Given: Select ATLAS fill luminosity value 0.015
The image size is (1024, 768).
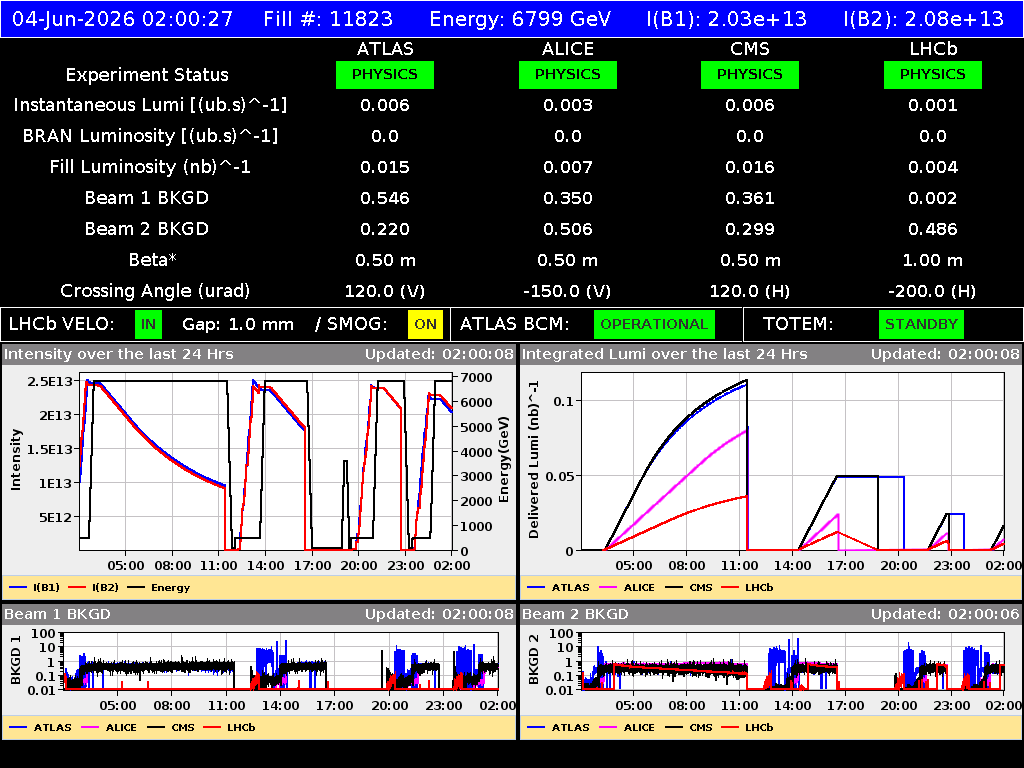Looking at the screenshot, I should (385, 167).
